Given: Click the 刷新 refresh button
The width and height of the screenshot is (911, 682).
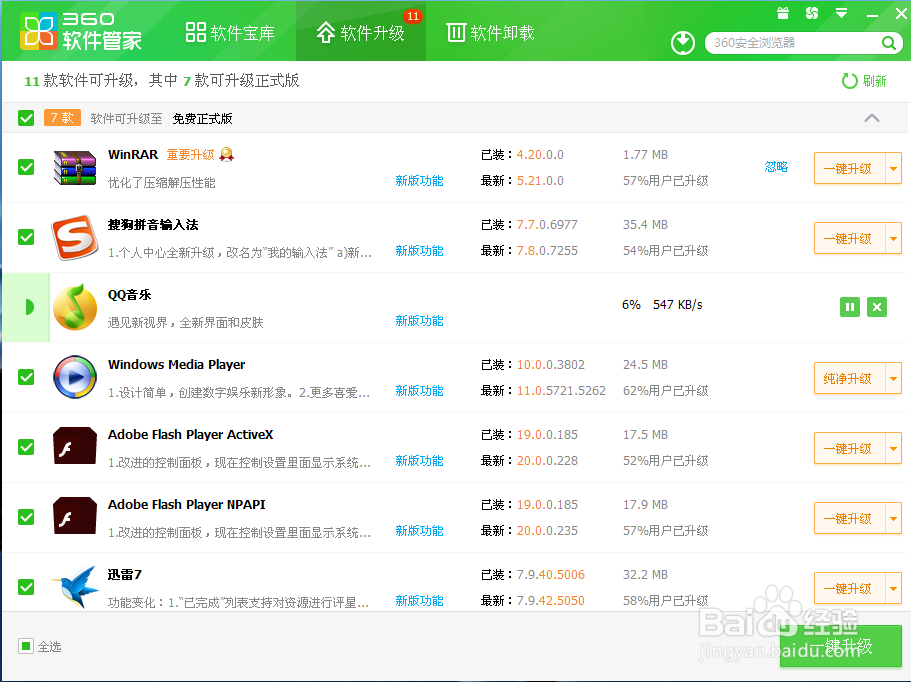Looking at the screenshot, I should (x=865, y=81).
